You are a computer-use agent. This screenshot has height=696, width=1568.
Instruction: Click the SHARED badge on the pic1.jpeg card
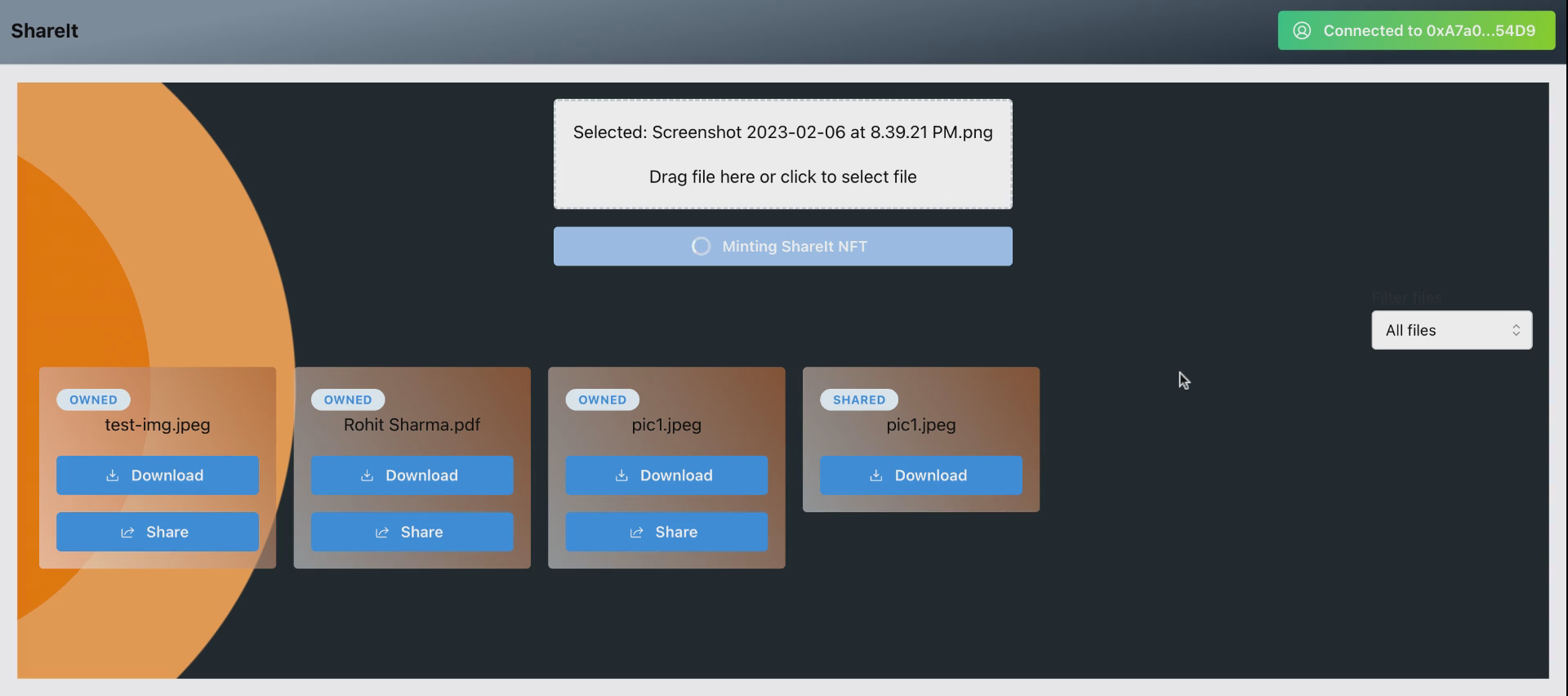pos(859,399)
